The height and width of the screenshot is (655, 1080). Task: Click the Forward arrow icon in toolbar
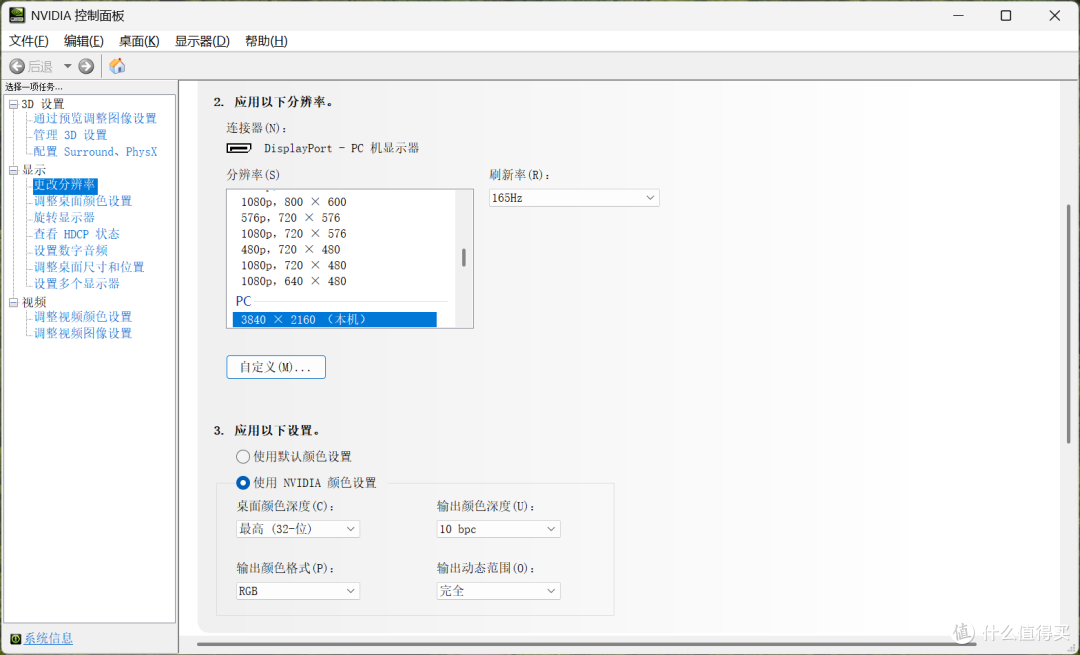point(86,66)
